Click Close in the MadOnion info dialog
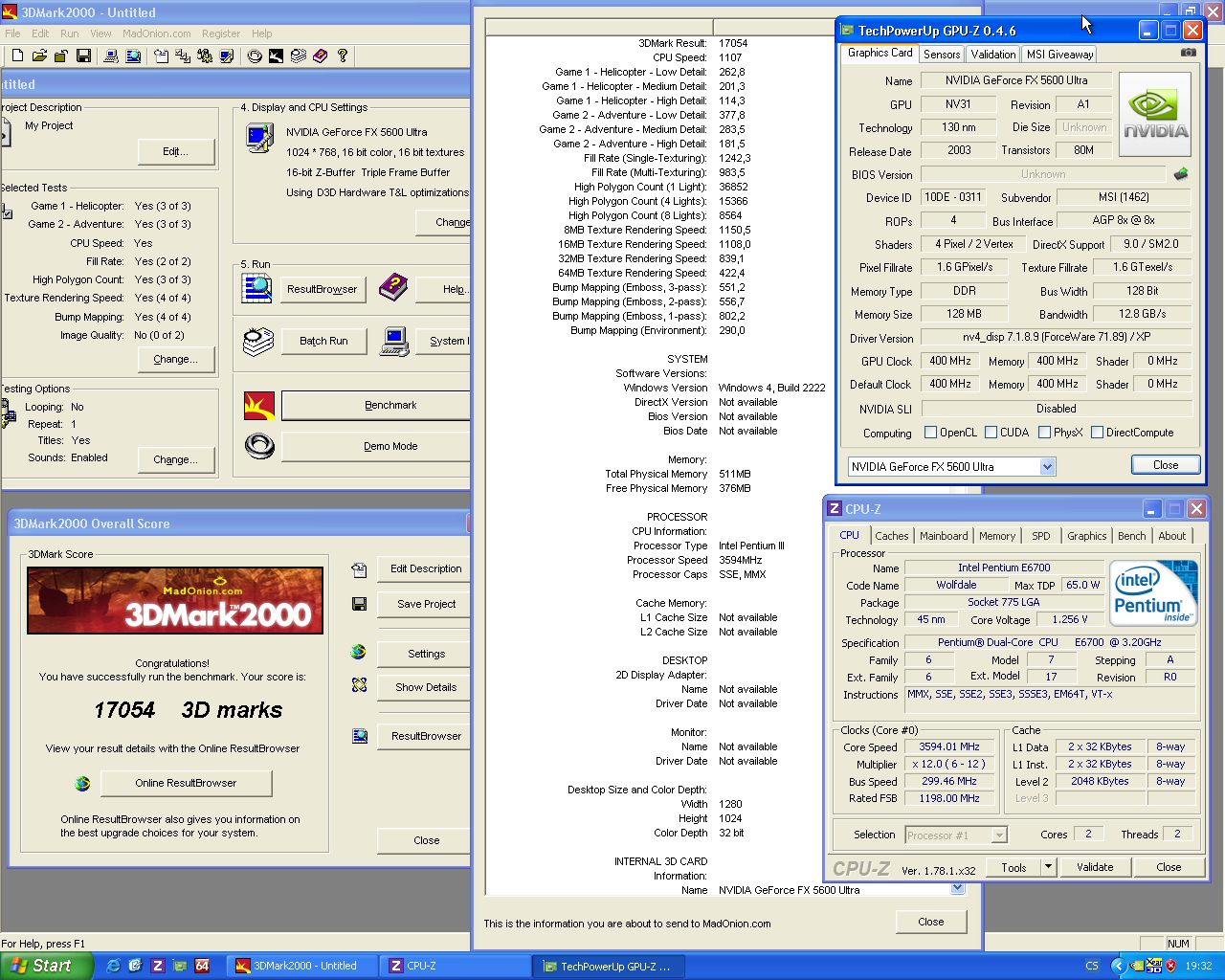This screenshot has height=980, width=1225. (931, 922)
